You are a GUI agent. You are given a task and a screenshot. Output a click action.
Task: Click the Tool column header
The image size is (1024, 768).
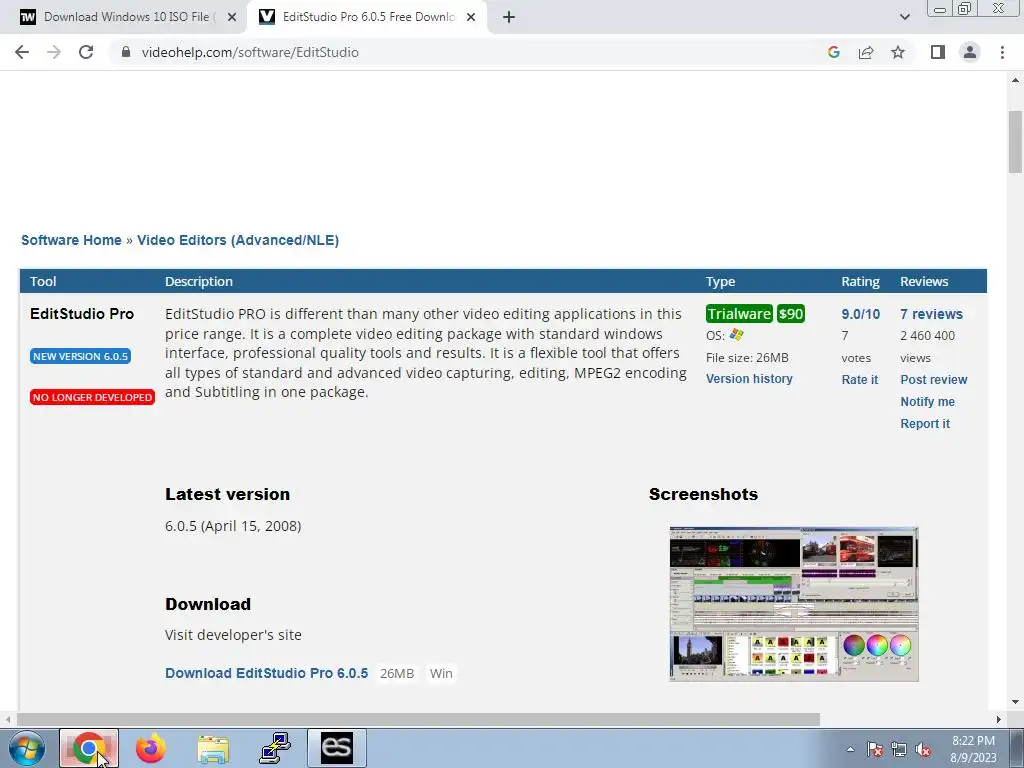(x=43, y=281)
